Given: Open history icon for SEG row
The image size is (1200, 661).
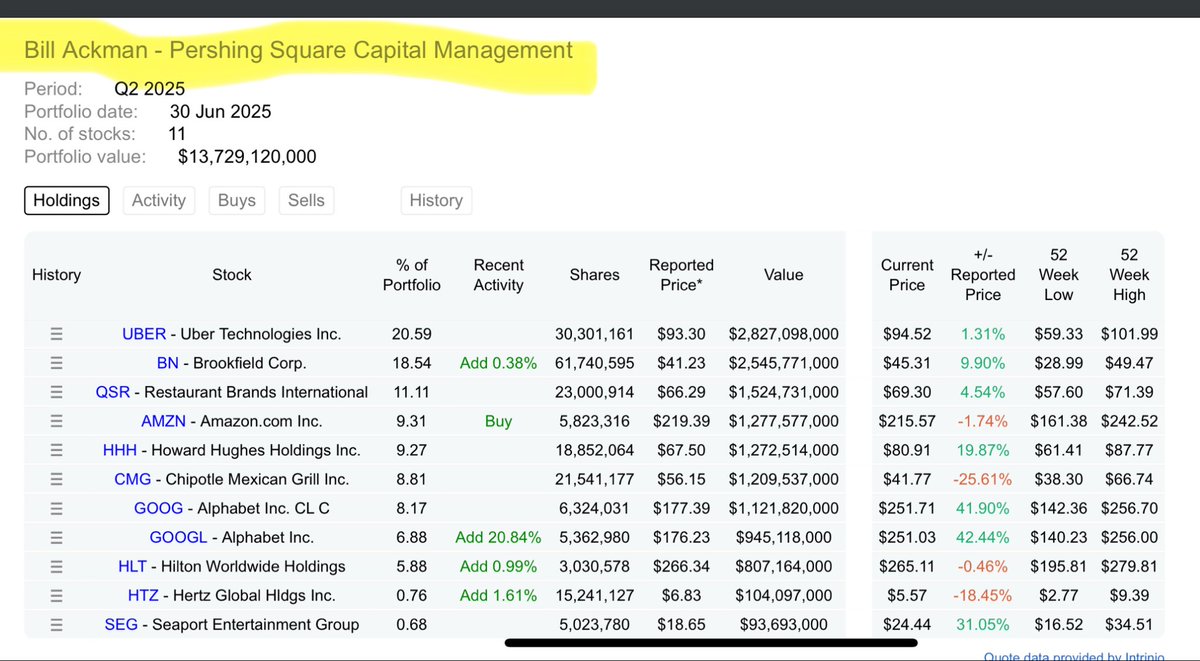Looking at the screenshot, I should pos(57,624).
